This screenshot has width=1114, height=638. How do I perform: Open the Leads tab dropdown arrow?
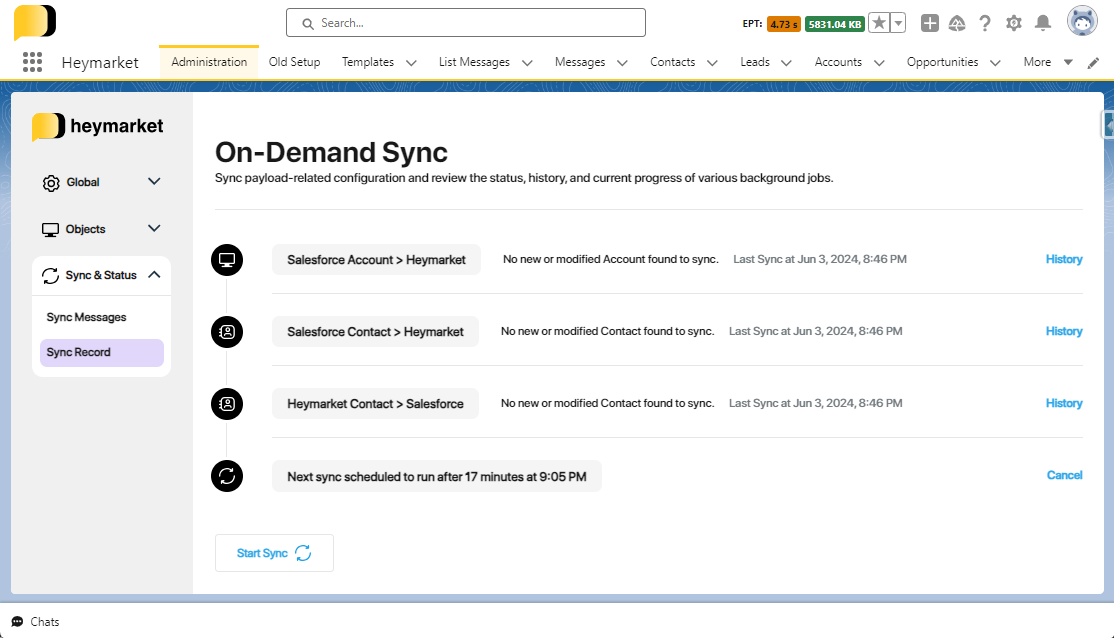click(786, 63)
